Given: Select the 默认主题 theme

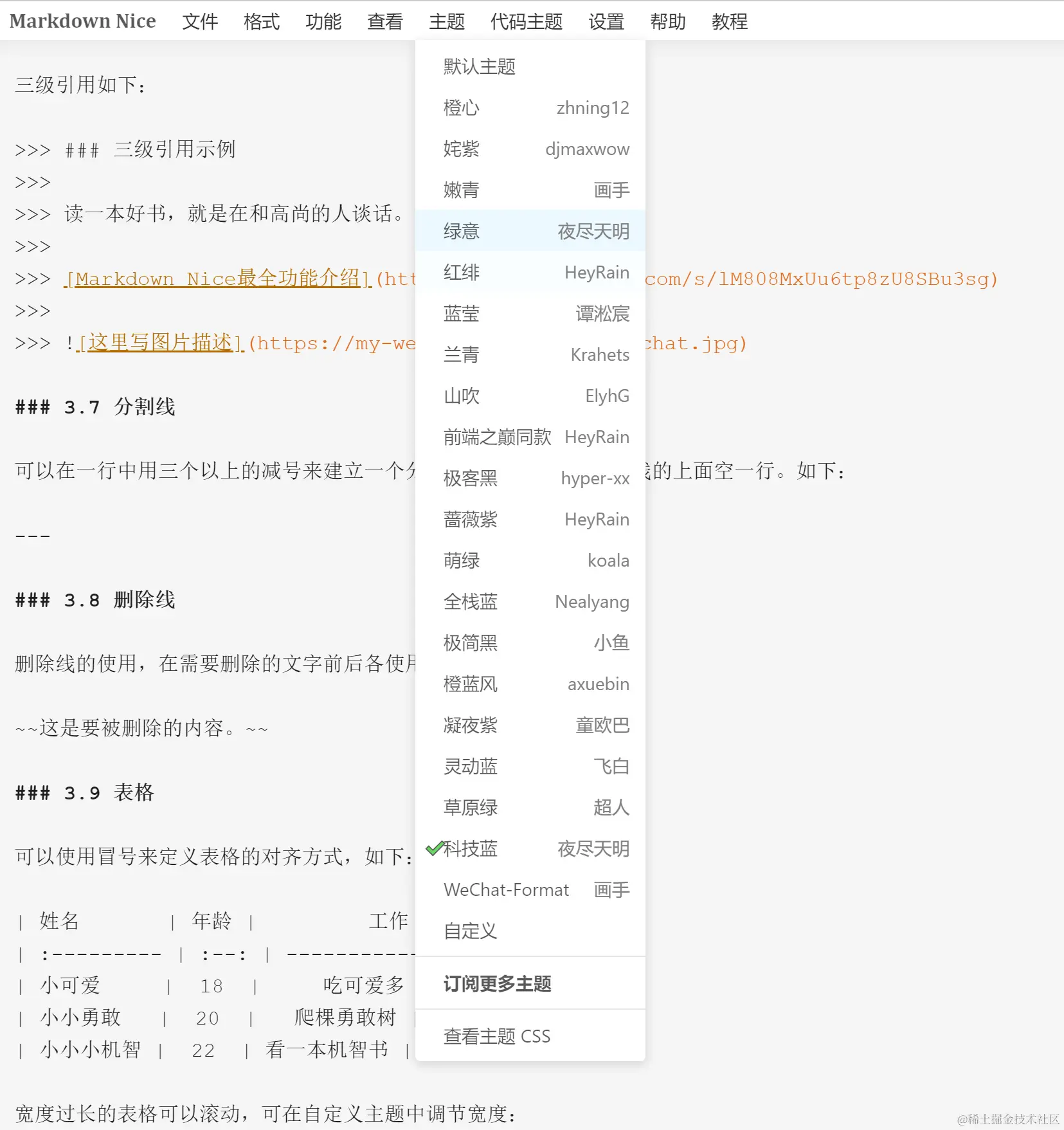Looking at the screenshot, I should point(530,66).
